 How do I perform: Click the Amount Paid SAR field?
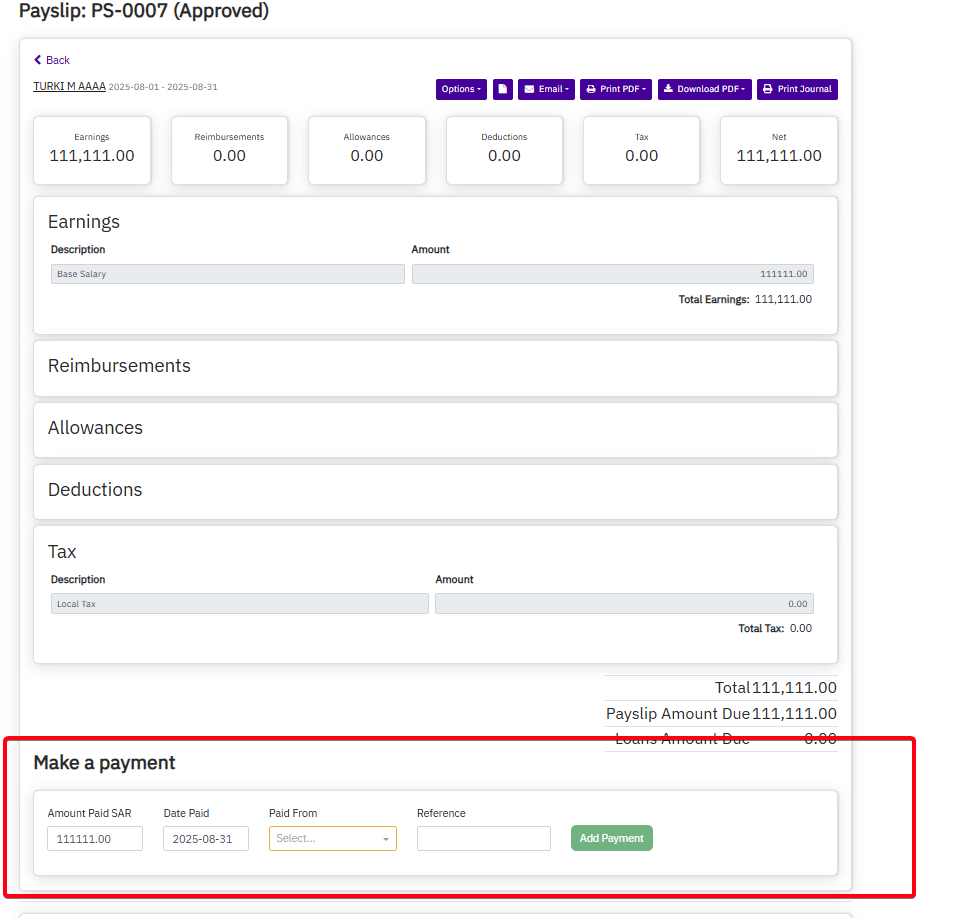click(95, 838)
